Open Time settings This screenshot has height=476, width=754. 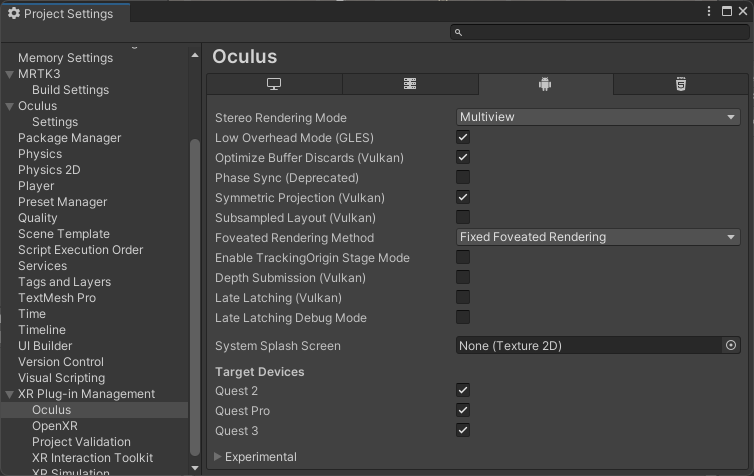32,313
